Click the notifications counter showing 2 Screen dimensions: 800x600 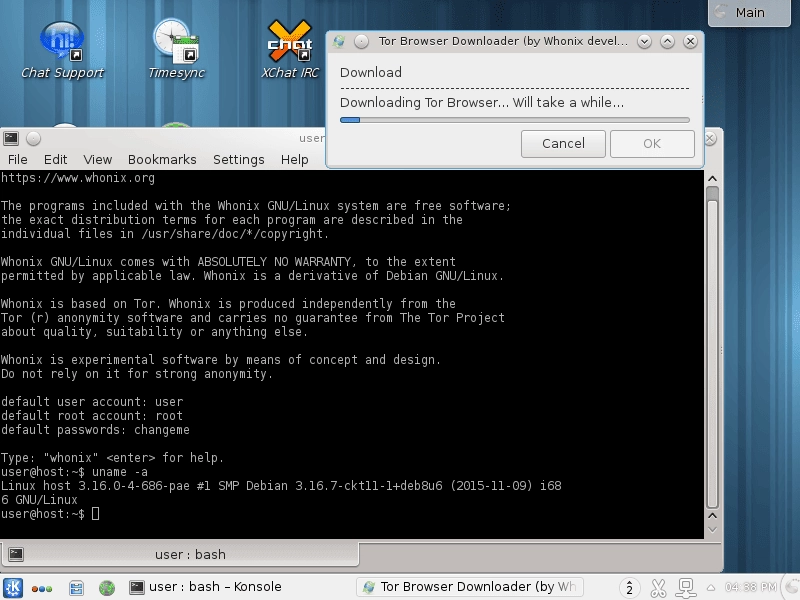click(x=629, y=588)
